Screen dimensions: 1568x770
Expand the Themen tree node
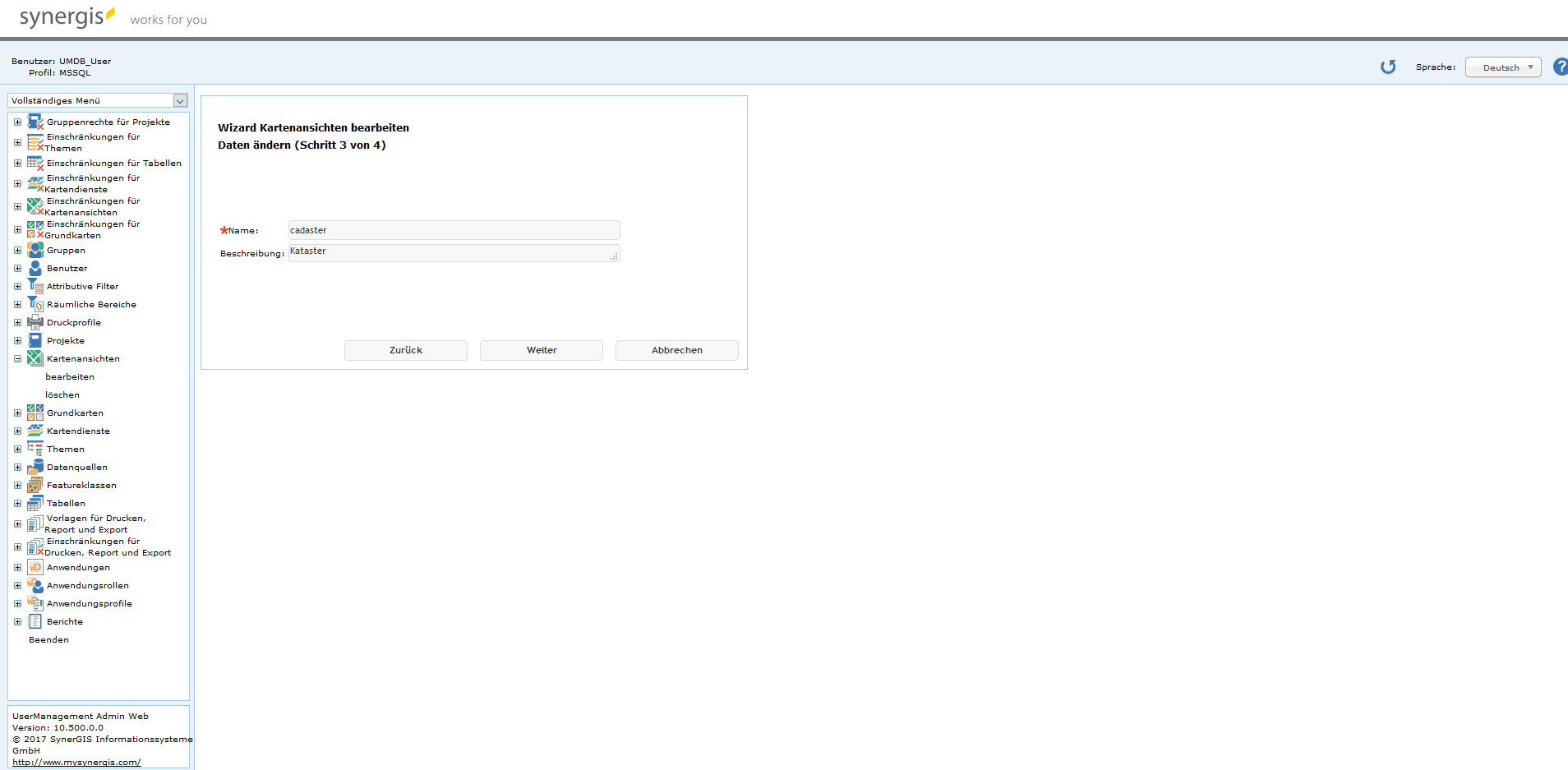coord(17,449)
